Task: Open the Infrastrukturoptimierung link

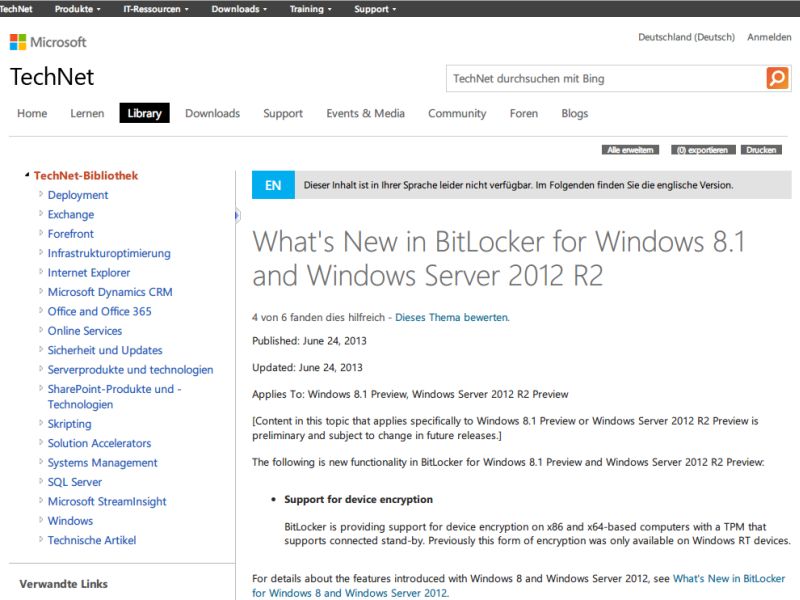Action: 109,253
